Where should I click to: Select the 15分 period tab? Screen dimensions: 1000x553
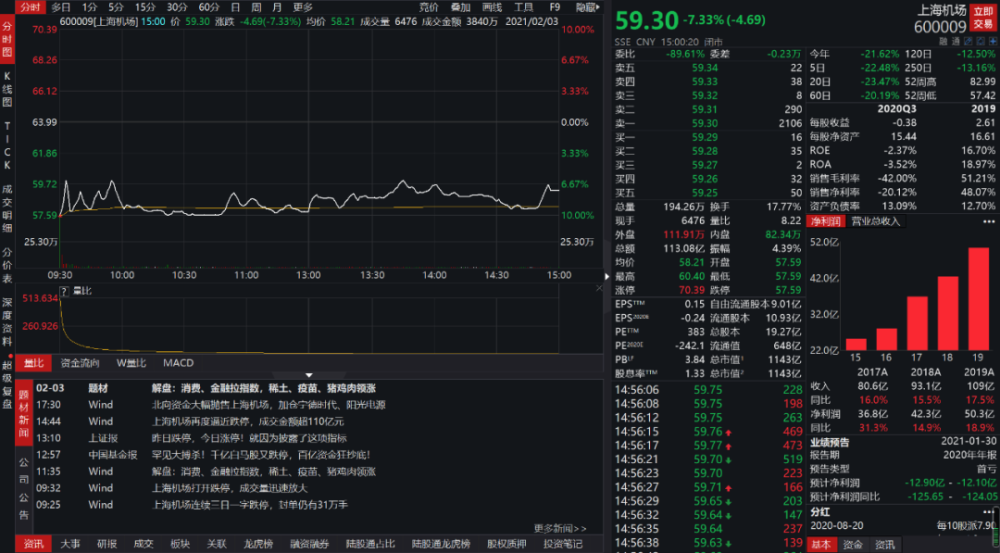(145, 8)
